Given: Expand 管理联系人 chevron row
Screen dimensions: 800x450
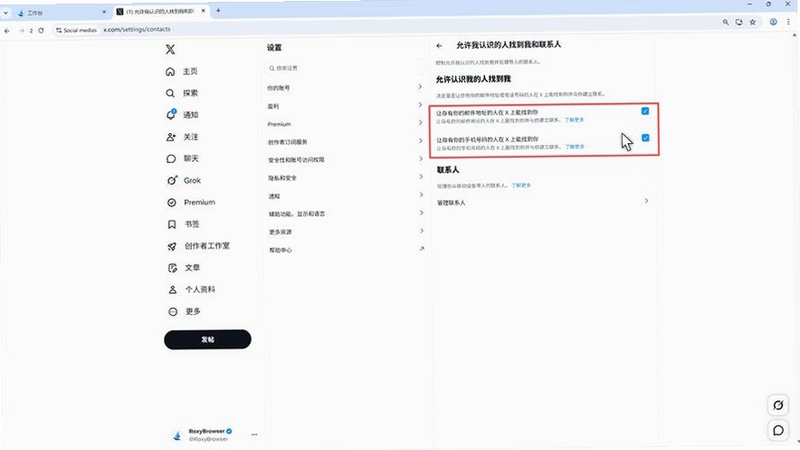Looking at the screenshot, I should [543, 202].
